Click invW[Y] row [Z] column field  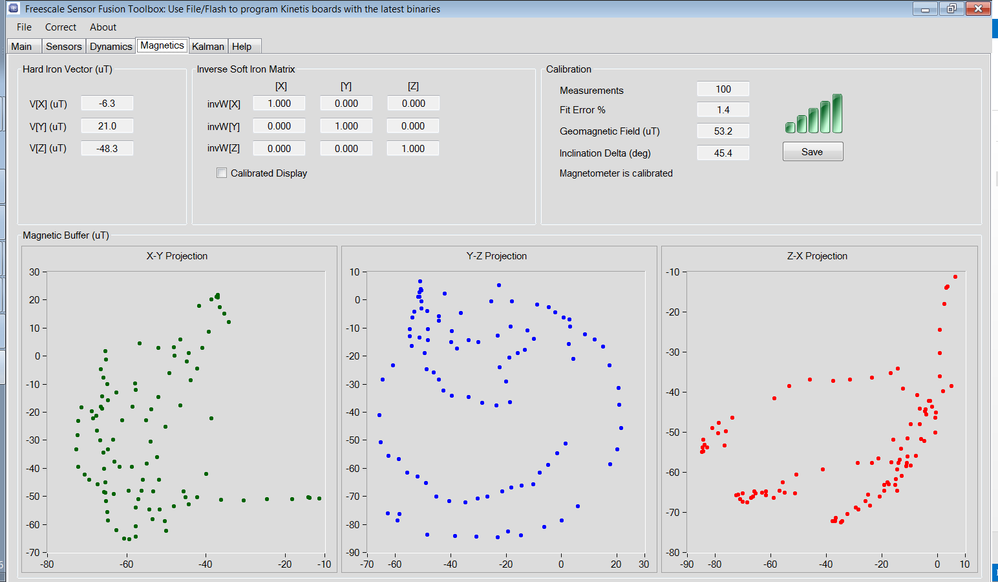(x=413, y=126)
